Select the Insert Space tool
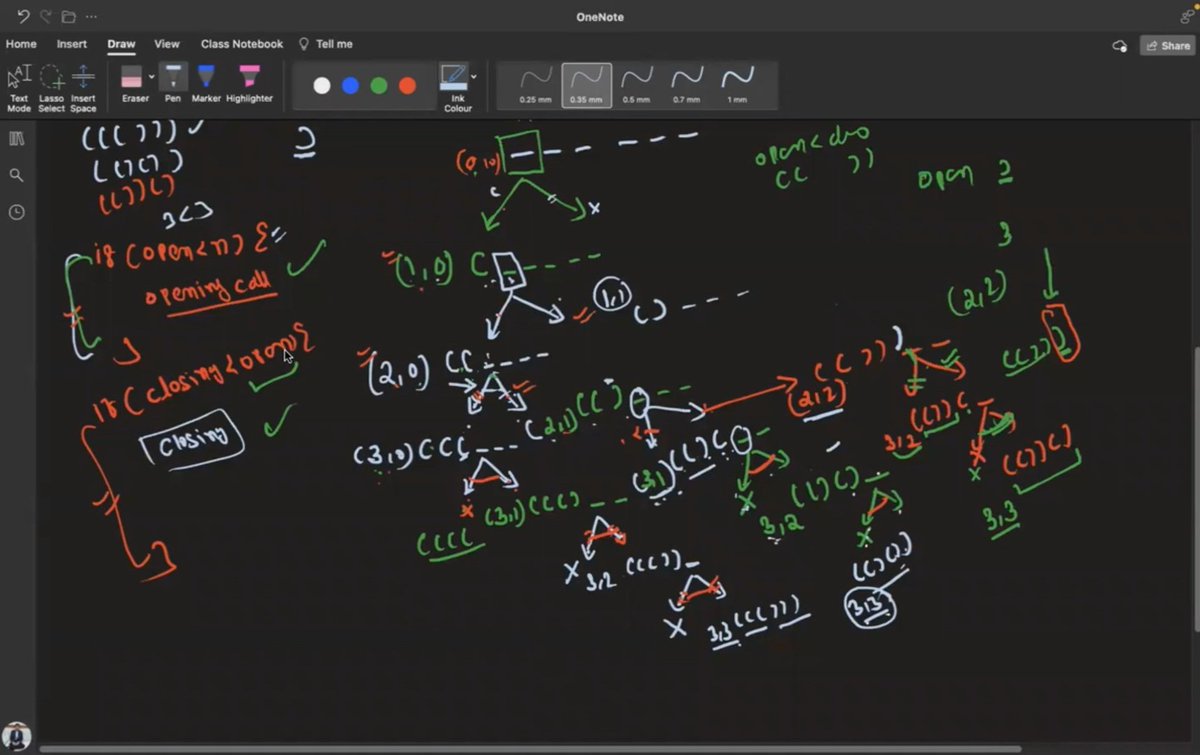The width and height of the screenshot is (1200, 755). coord(83,88)
